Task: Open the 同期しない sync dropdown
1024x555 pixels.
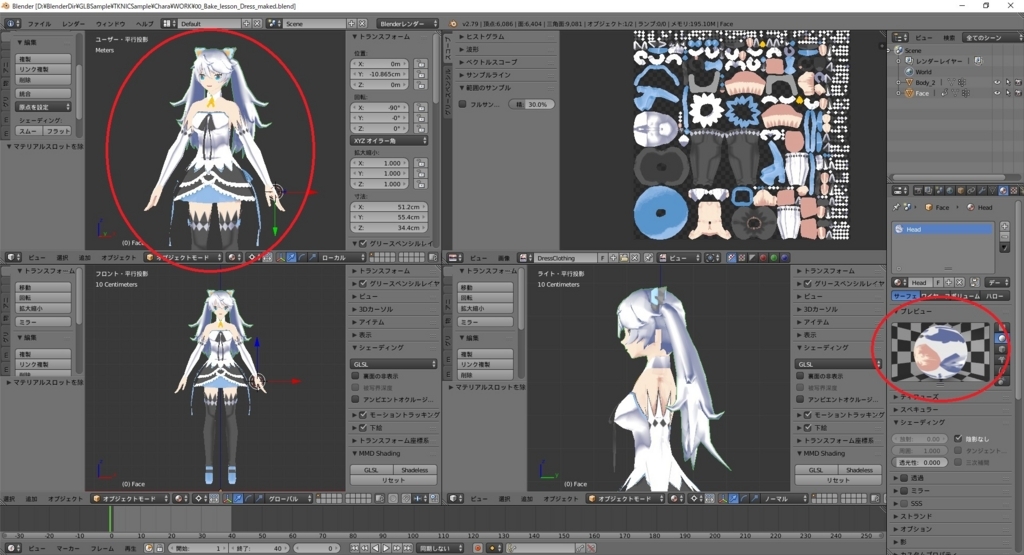Action: [441, 548]
